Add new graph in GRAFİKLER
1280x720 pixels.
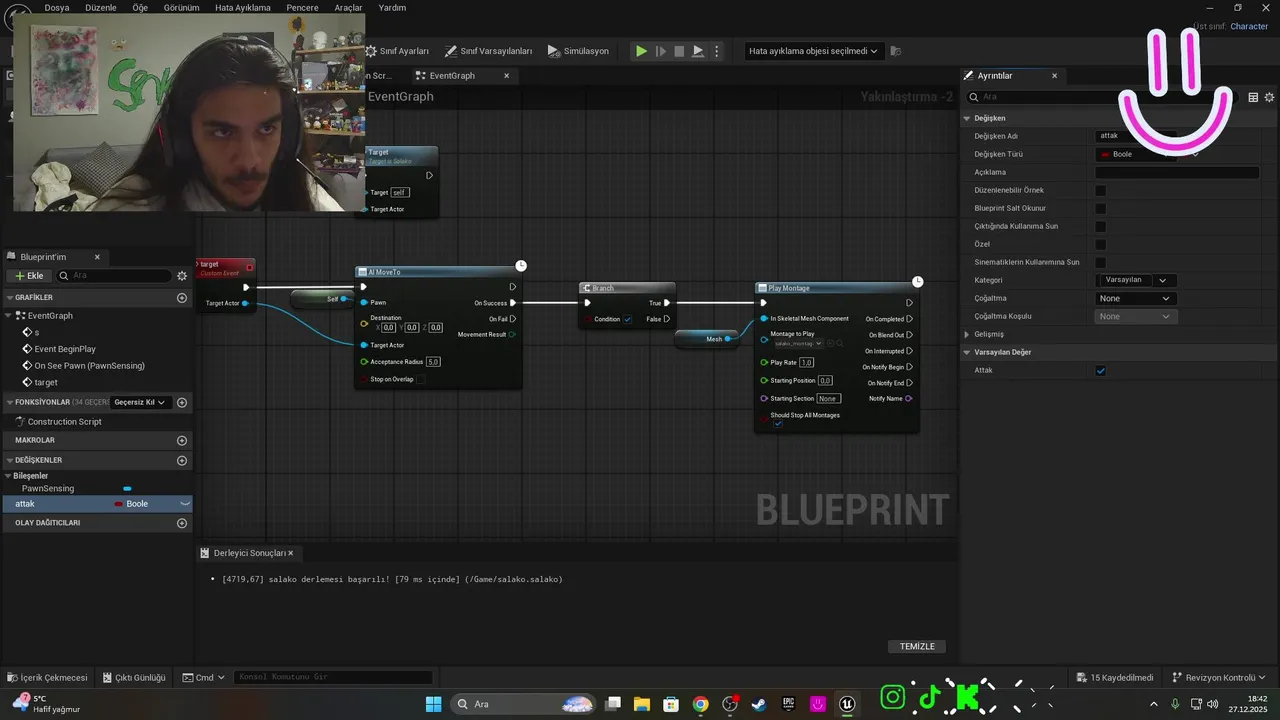point(182,298)
